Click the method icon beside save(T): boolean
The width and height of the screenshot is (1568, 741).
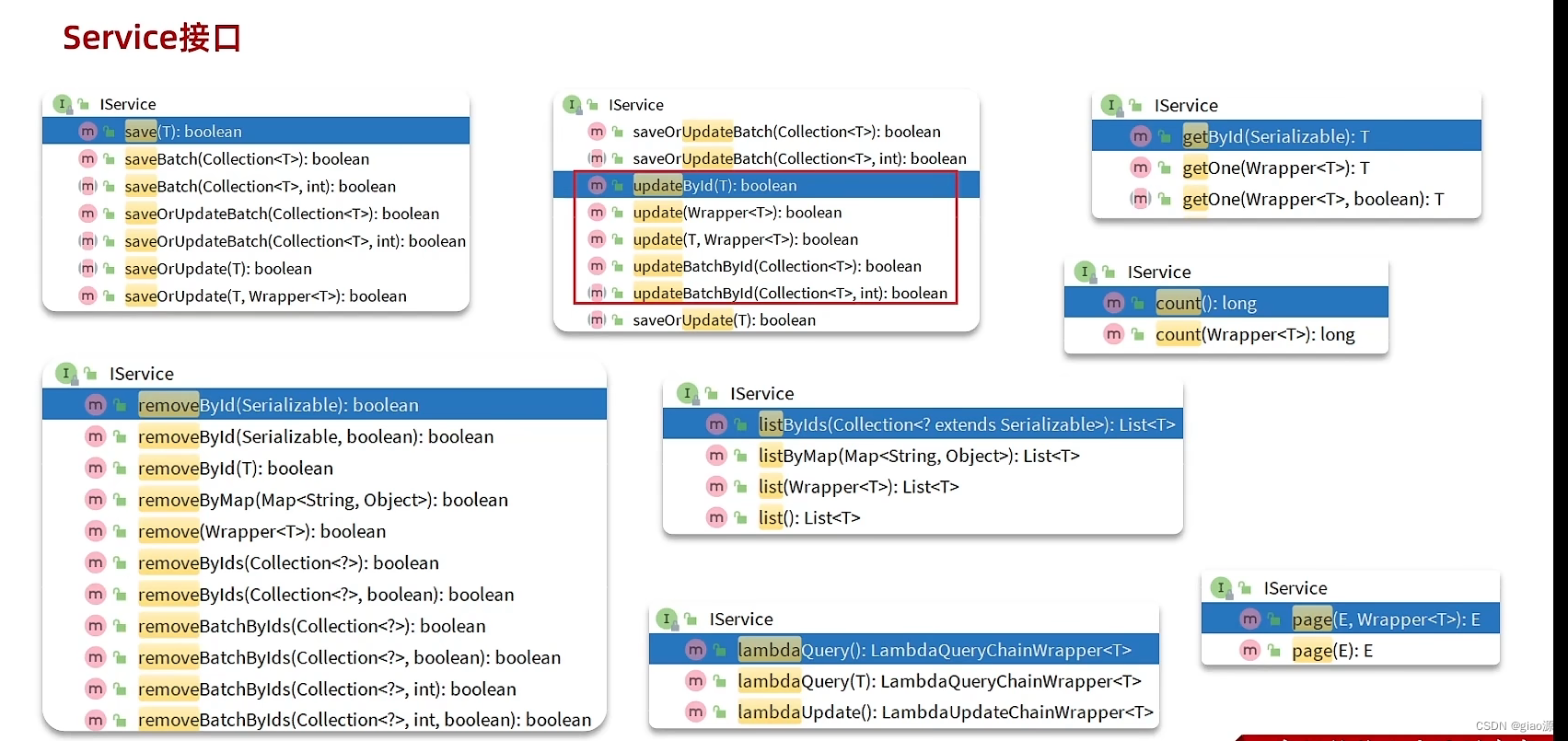[87, 132]
